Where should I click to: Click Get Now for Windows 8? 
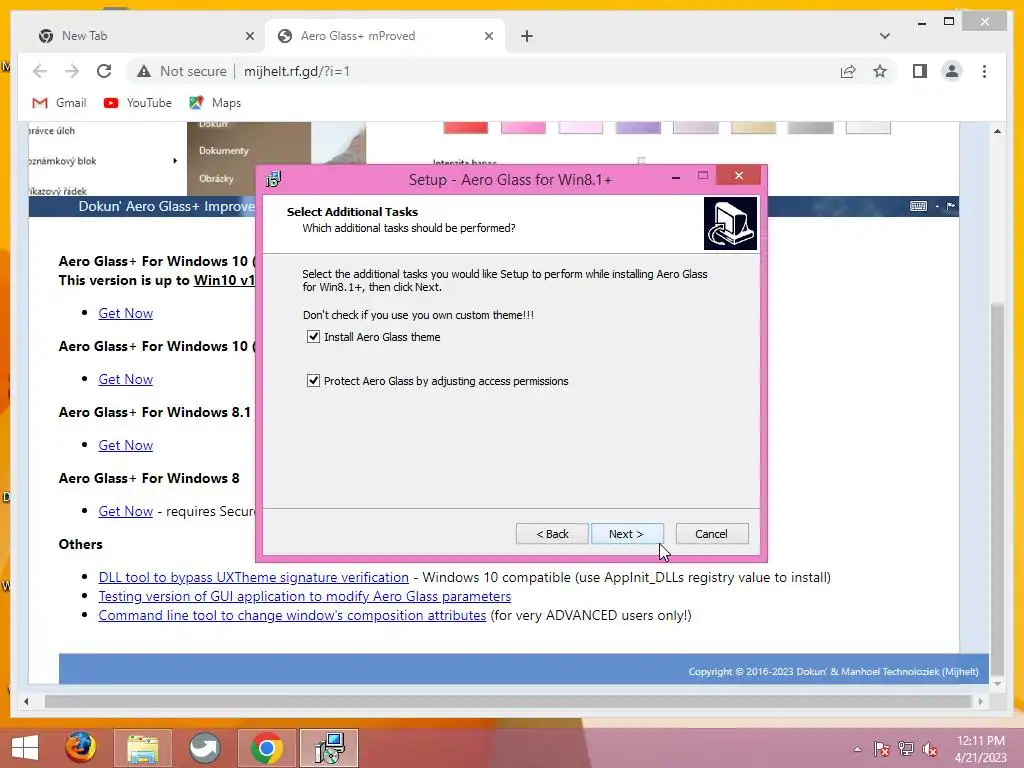click(x=125, y=511)
